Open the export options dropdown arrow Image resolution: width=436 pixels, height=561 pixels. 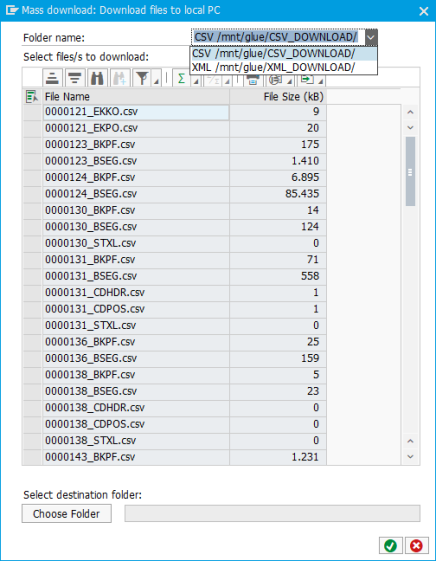321,82
